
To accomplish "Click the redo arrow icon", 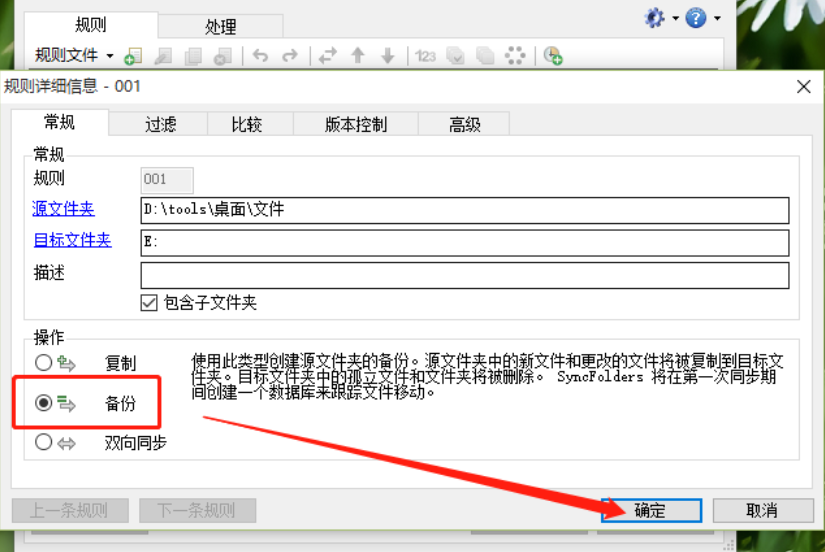I will [290, 55].
